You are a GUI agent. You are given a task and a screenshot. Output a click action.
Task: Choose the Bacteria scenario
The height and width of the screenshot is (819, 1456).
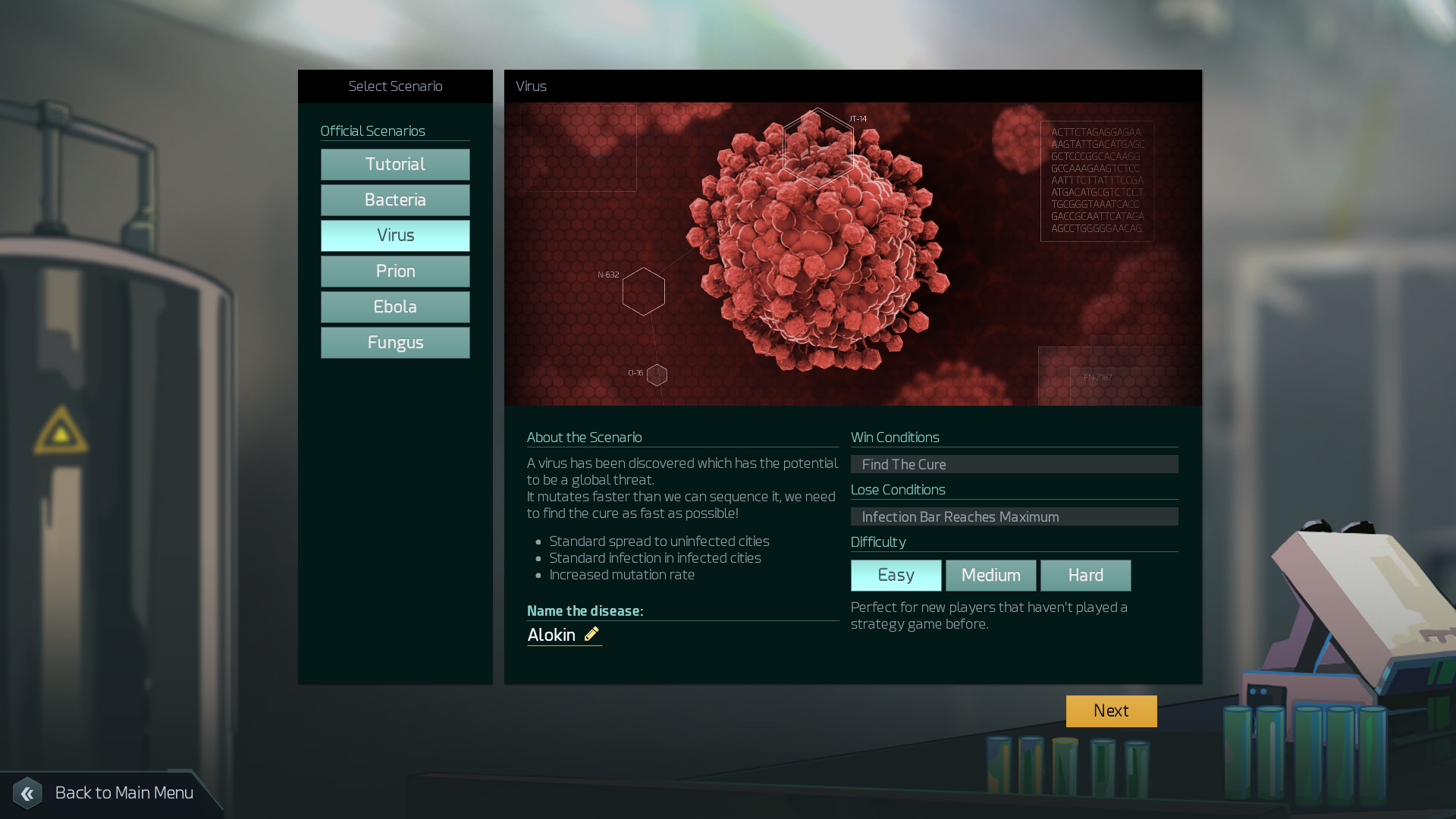point(395,200)
